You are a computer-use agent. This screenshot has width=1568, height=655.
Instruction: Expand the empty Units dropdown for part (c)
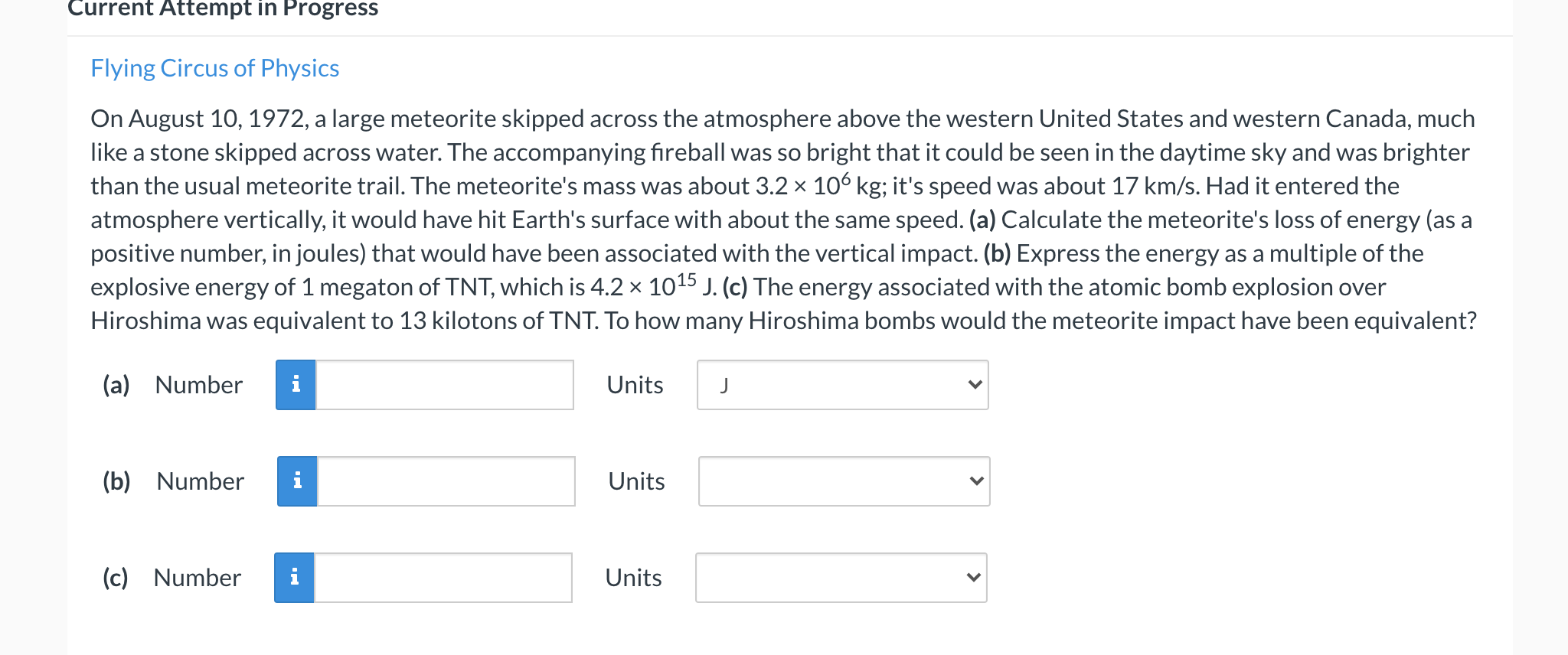click(841, 578)
